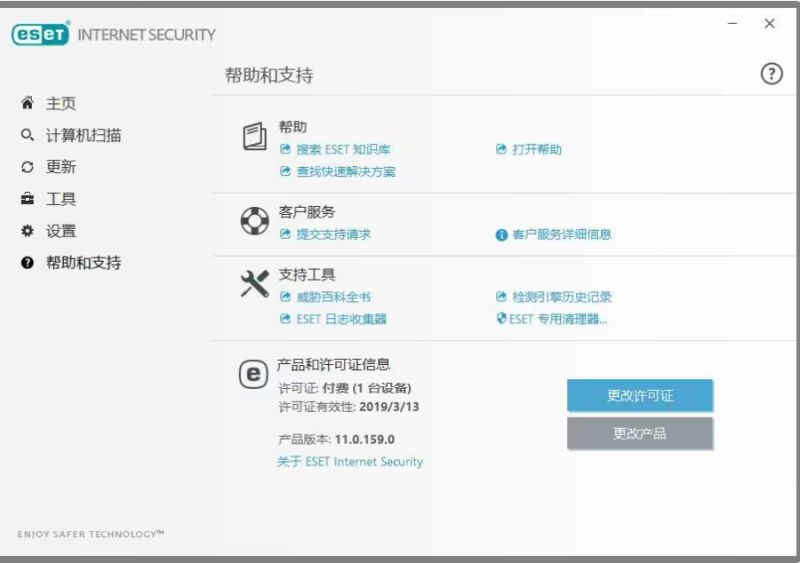Screen dimensions: 800x563
Task: Click the refresh icon beside 更新
Action: click(27, 167)
